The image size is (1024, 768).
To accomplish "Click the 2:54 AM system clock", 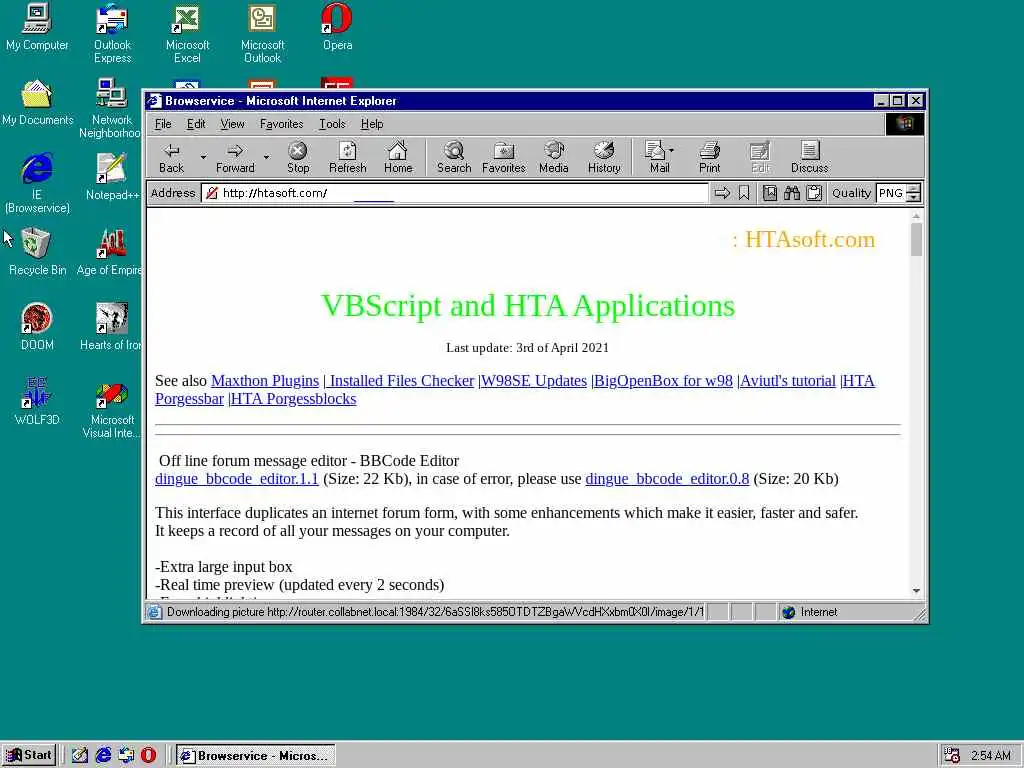I will coord(991,756).
